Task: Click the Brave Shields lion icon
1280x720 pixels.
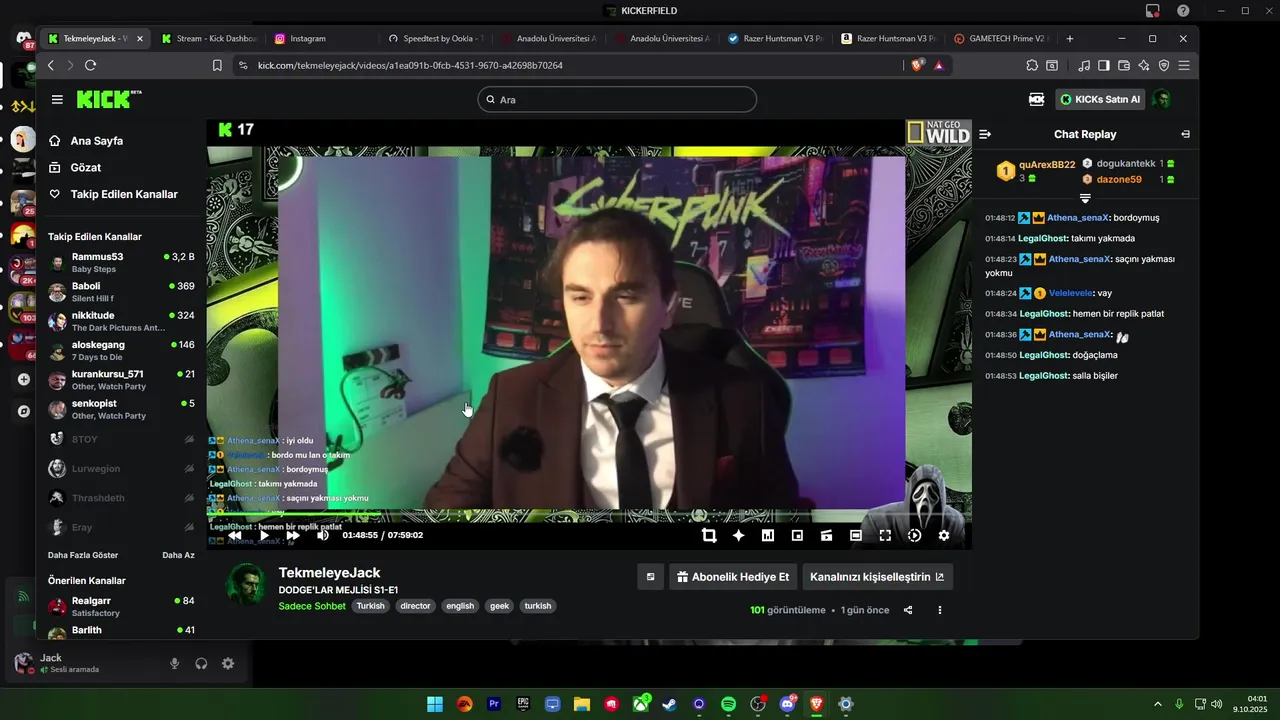Action: (x=917, y=65)
